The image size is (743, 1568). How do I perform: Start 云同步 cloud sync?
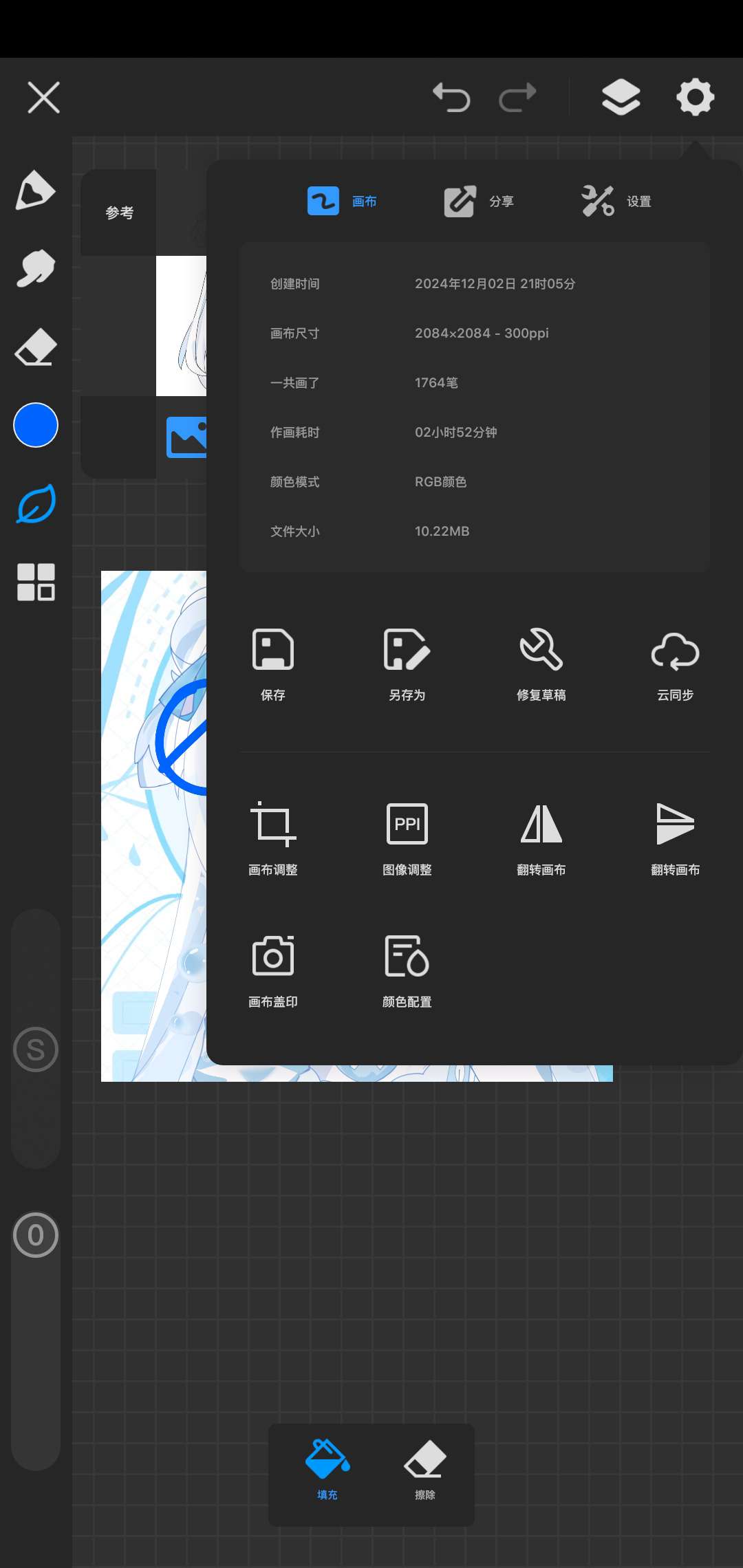coord(675,664)
